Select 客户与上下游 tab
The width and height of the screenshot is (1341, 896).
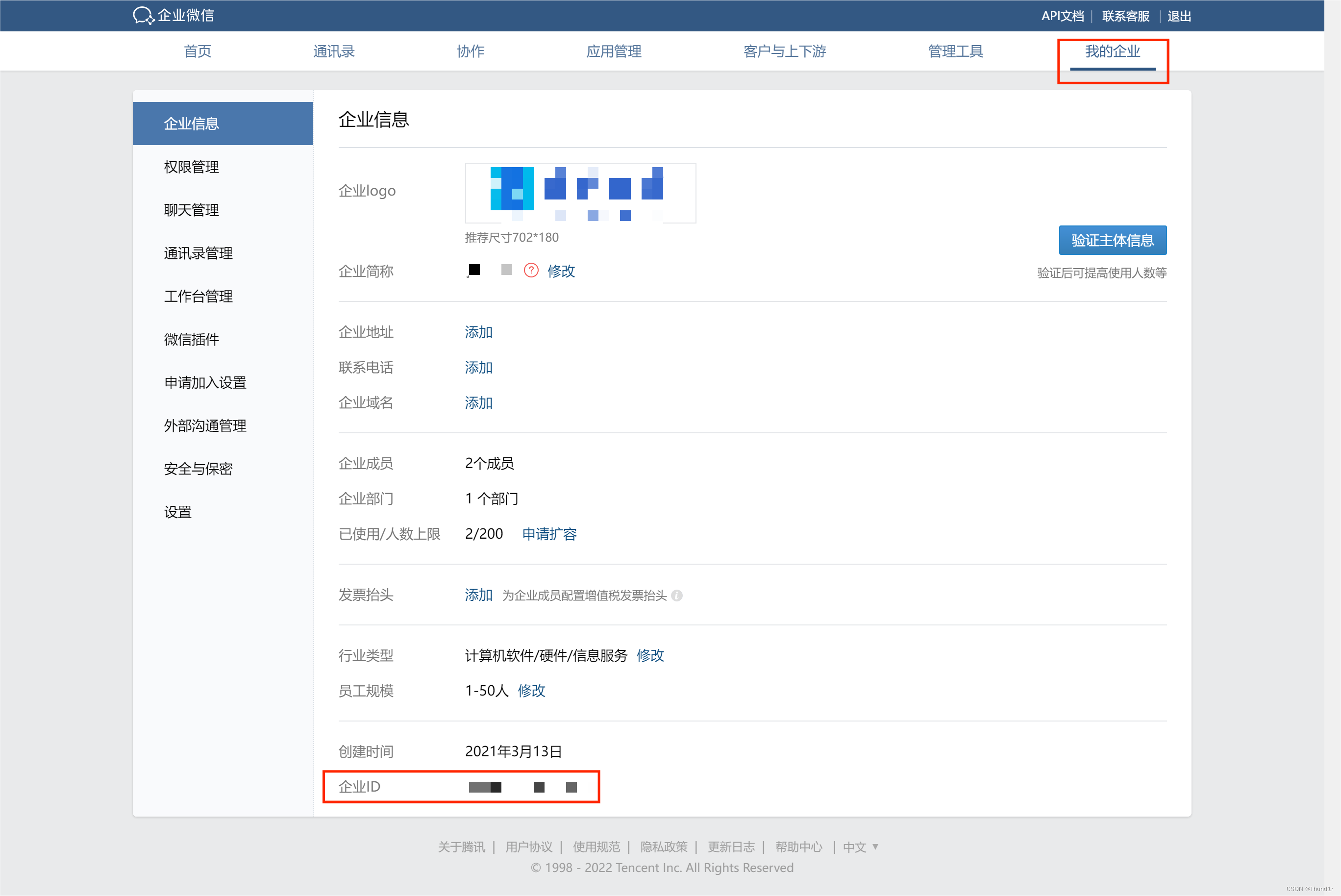point(785,51)
